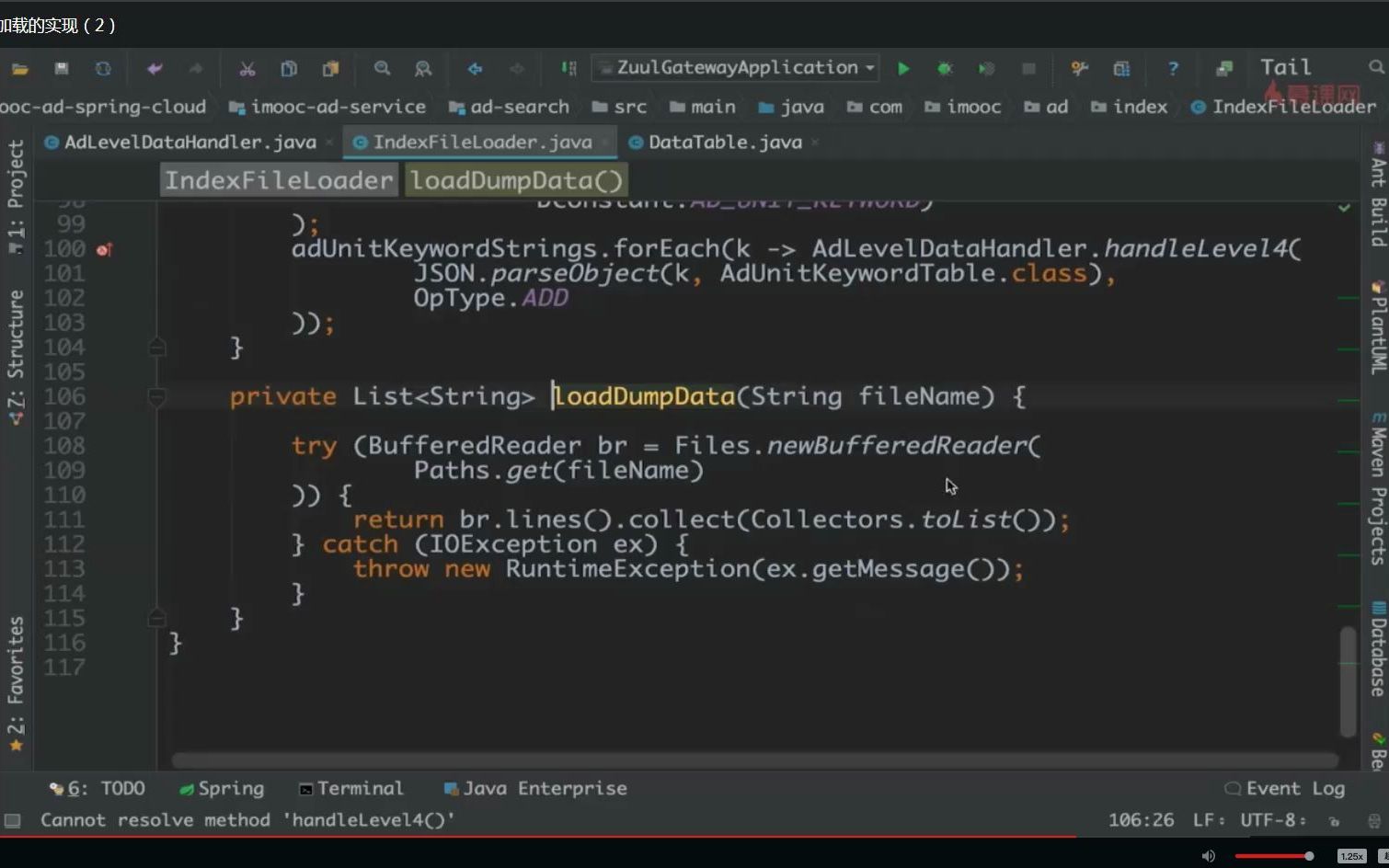The width and height of the screenshot is (1389, 868).
Task: Toggle the Database side panel
Action: pos(1377,649)
